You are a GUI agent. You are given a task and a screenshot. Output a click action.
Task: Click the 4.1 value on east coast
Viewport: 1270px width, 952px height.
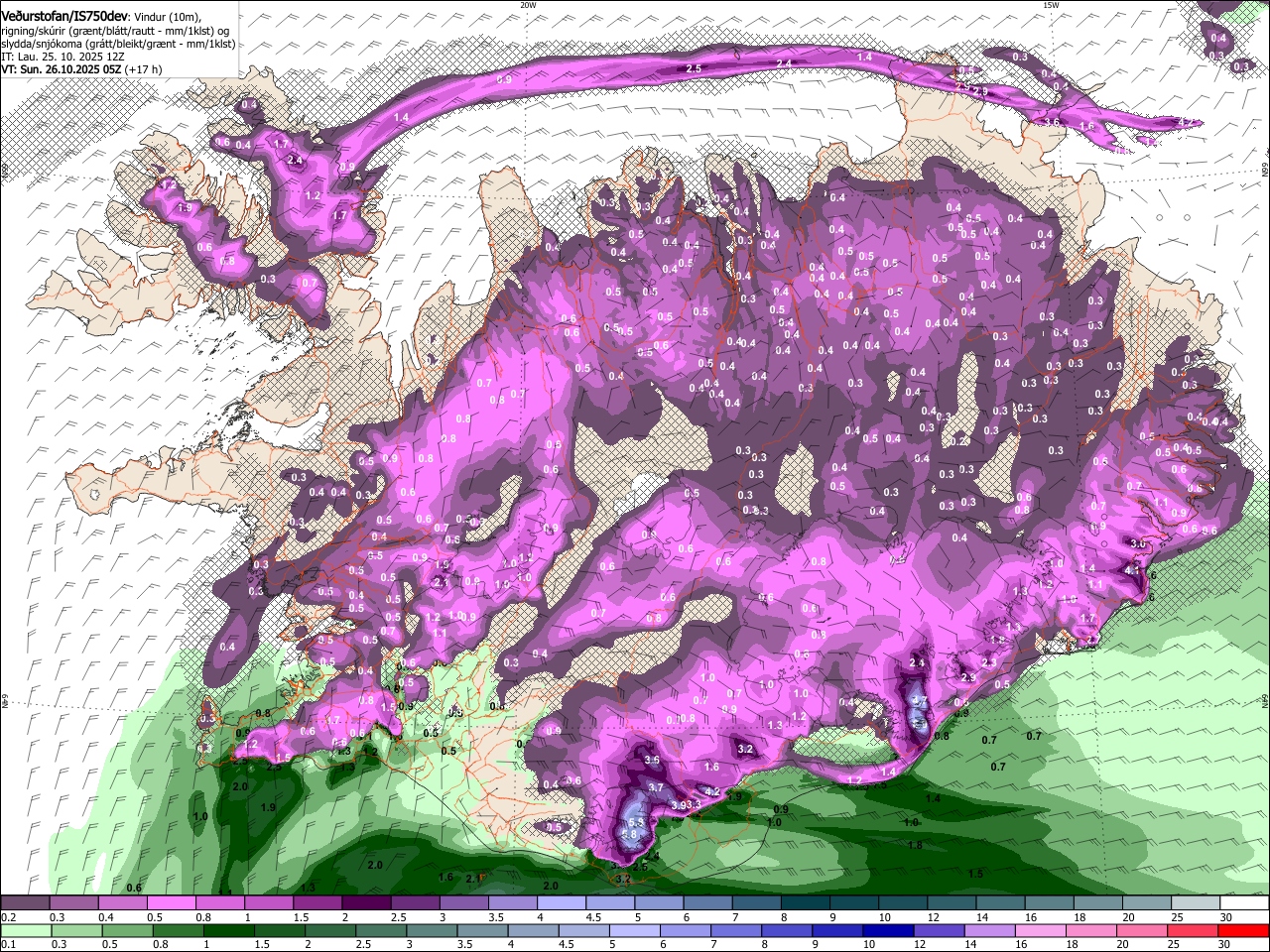coord(1131,569)
